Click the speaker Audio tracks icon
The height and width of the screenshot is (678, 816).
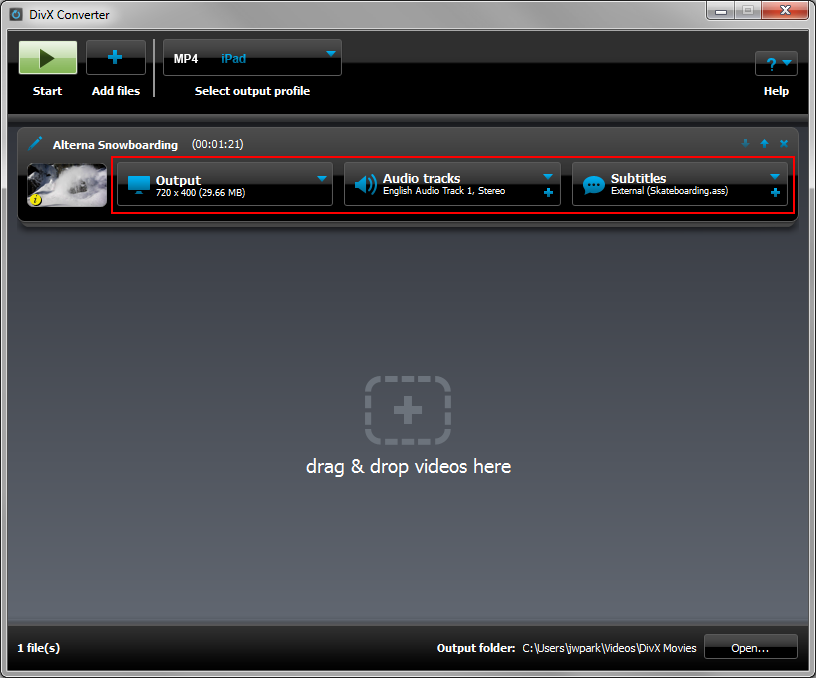point(365,184)
